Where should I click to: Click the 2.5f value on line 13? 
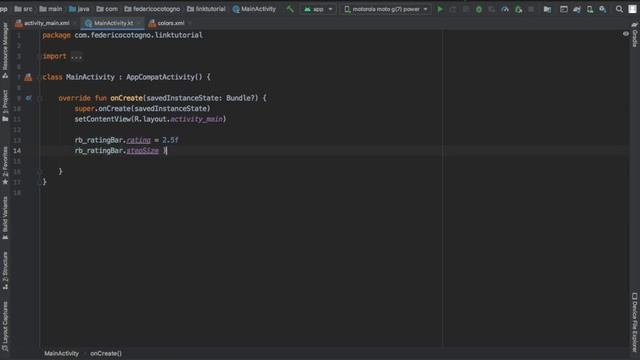[x=171, y=140]
